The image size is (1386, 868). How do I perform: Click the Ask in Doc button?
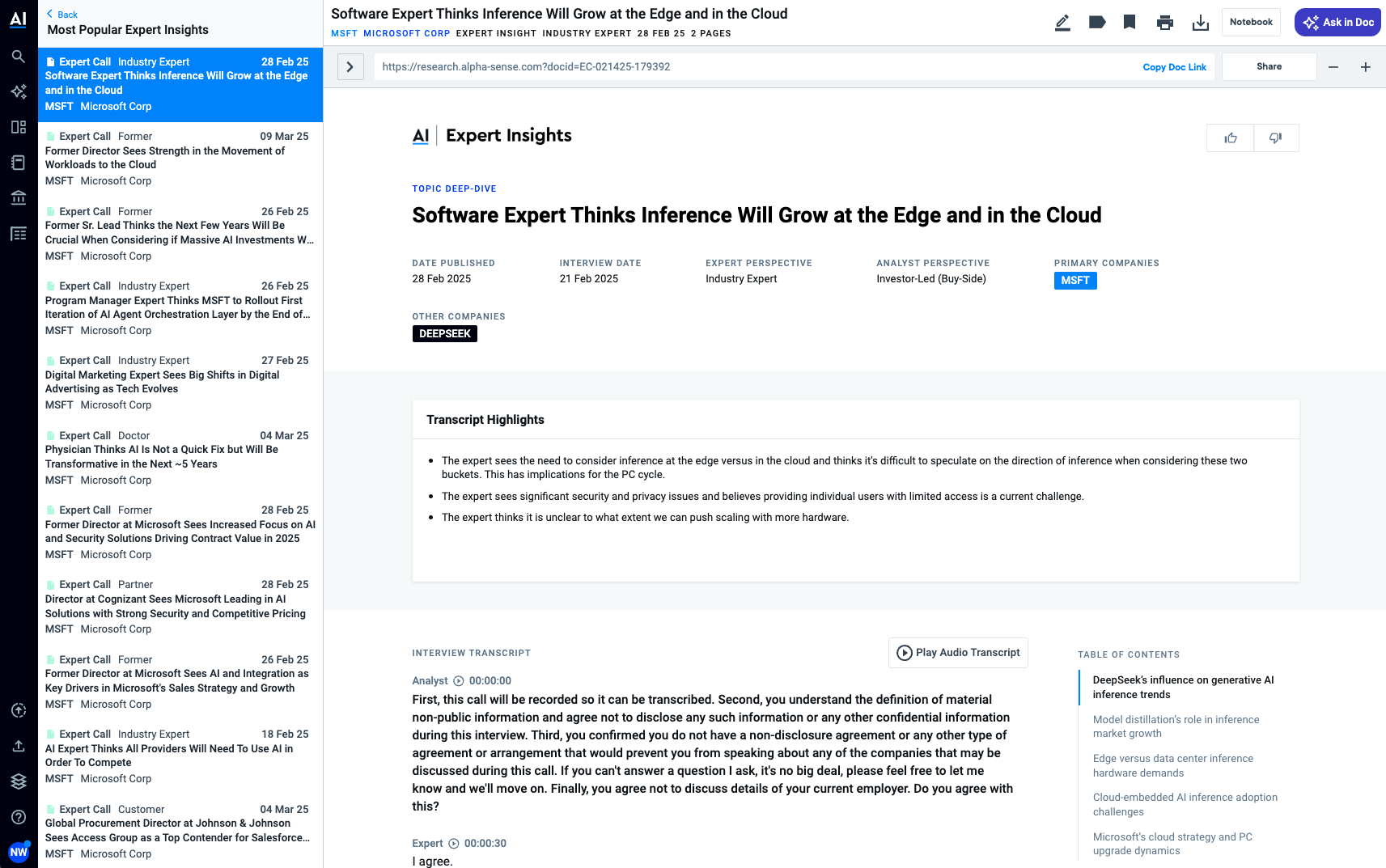(x=1338, y=23)
